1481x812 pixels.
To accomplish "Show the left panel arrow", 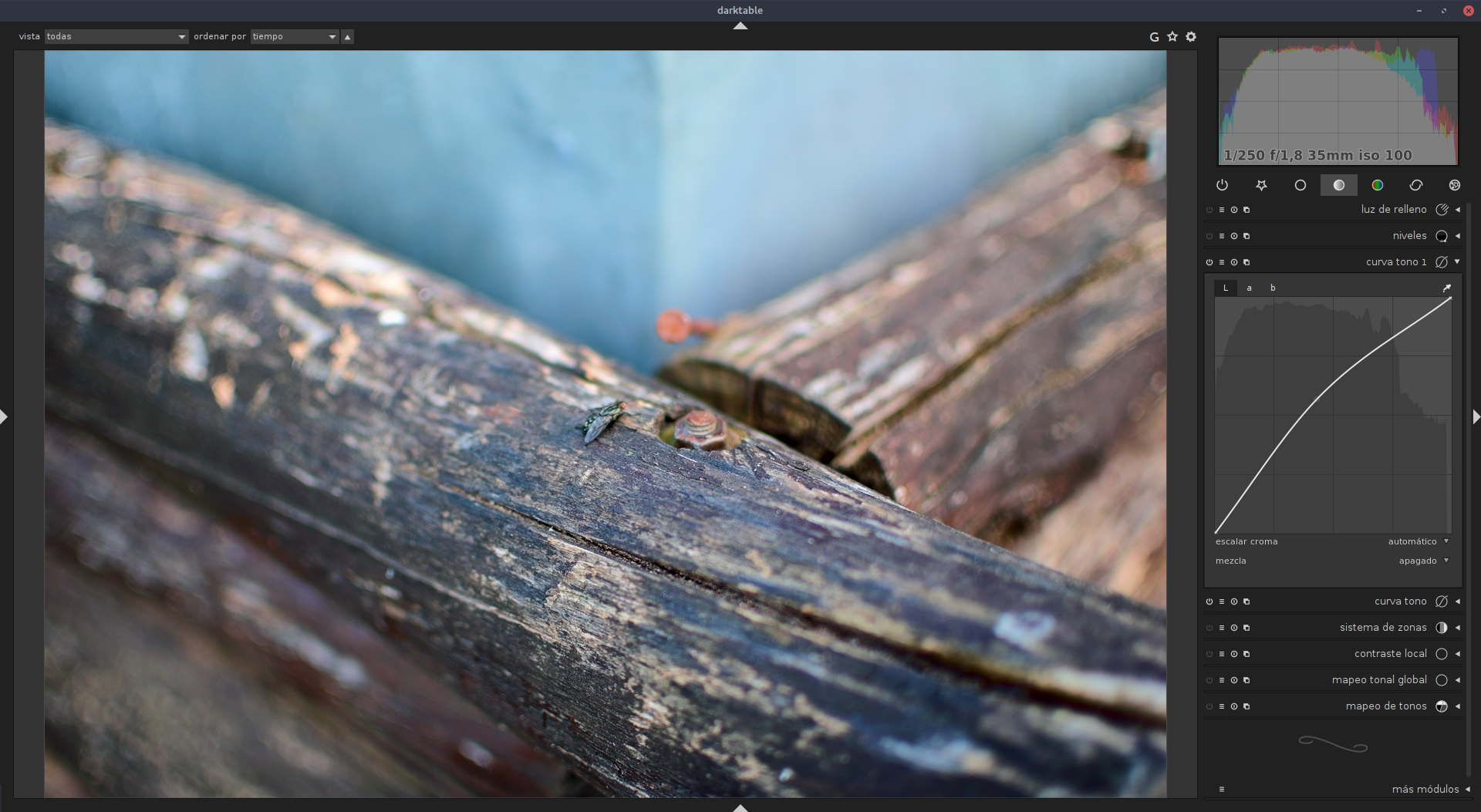I will click(x=4, y=417).
